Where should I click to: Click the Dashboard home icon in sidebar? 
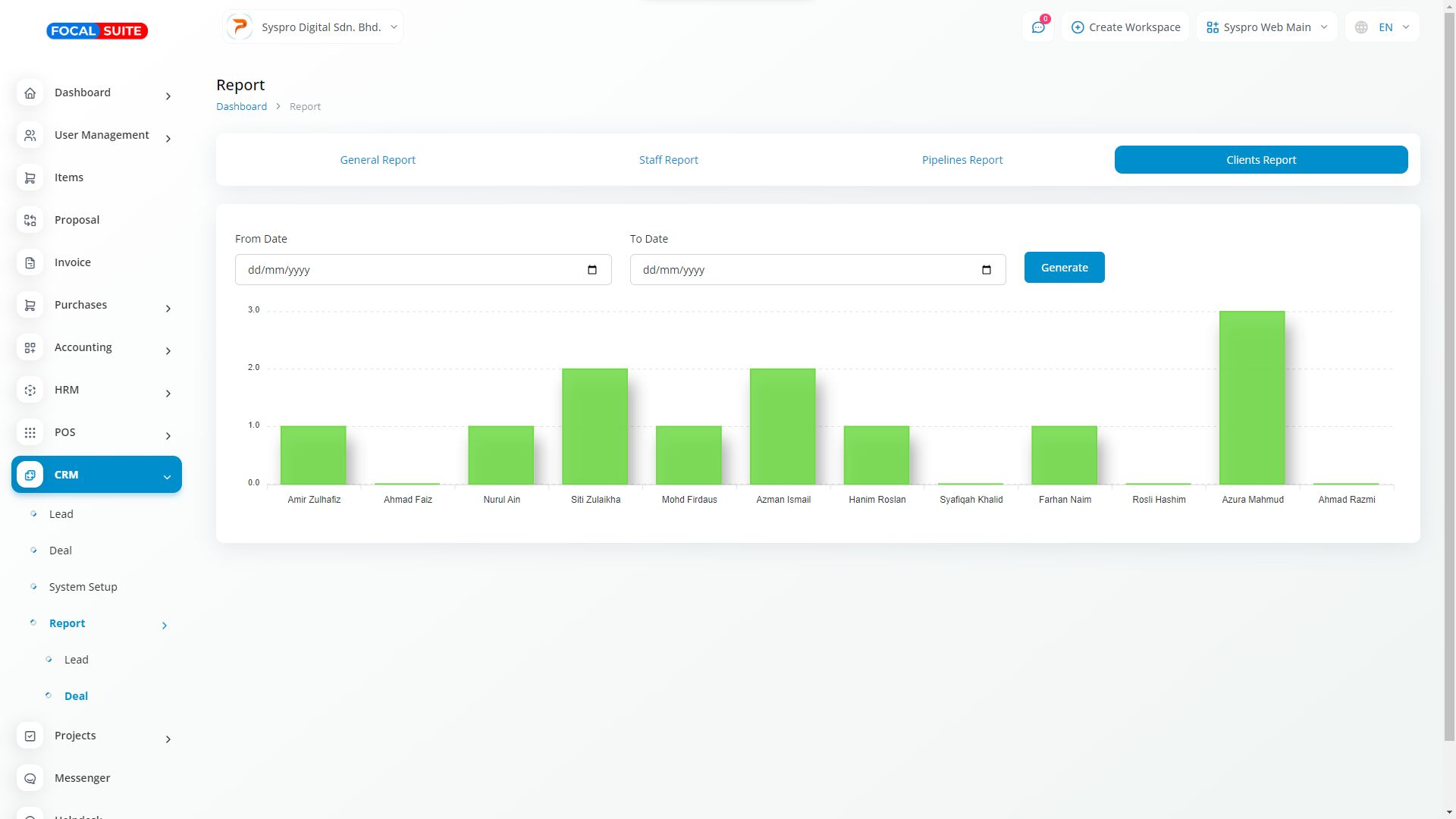pyautogui.click(x=30, y=93)
